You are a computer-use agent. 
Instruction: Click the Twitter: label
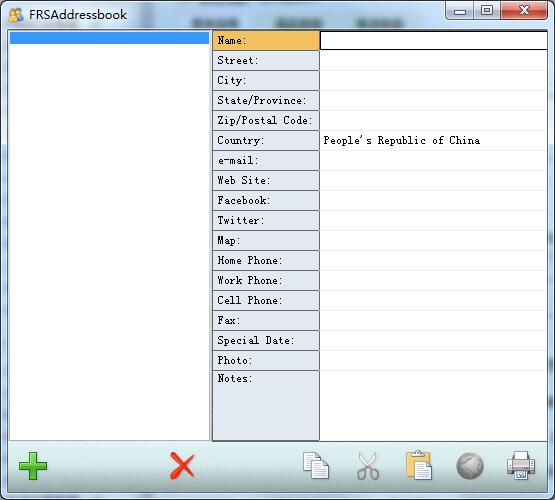click(266, 220)
